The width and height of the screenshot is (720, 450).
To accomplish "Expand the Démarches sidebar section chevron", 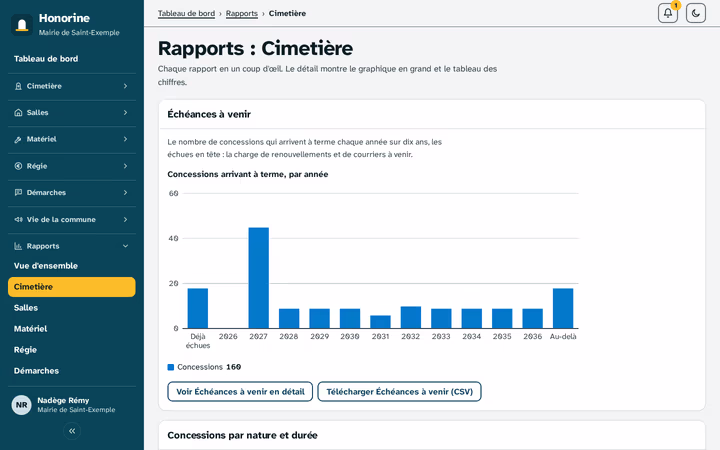I will tap(125, 192).
